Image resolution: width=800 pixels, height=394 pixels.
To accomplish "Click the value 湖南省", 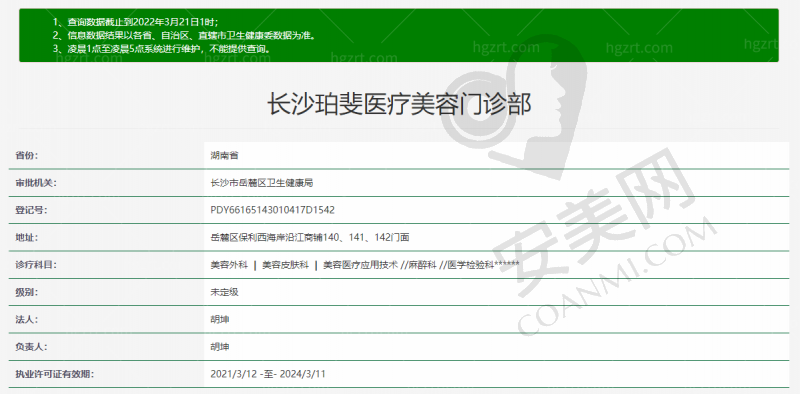I will [x=224, y=155].
